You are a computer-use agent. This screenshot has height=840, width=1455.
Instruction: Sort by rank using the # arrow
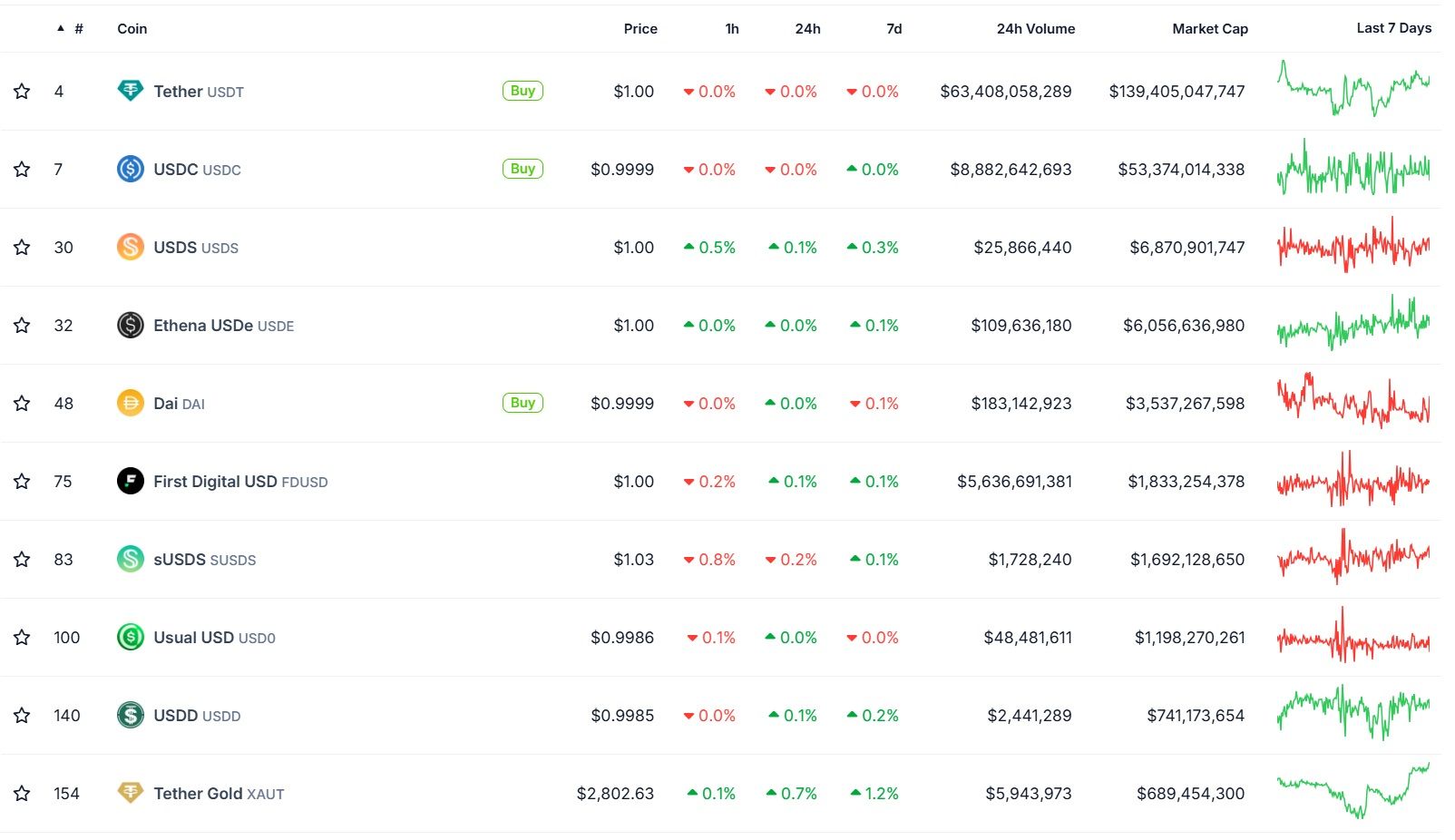coord(70,28)
